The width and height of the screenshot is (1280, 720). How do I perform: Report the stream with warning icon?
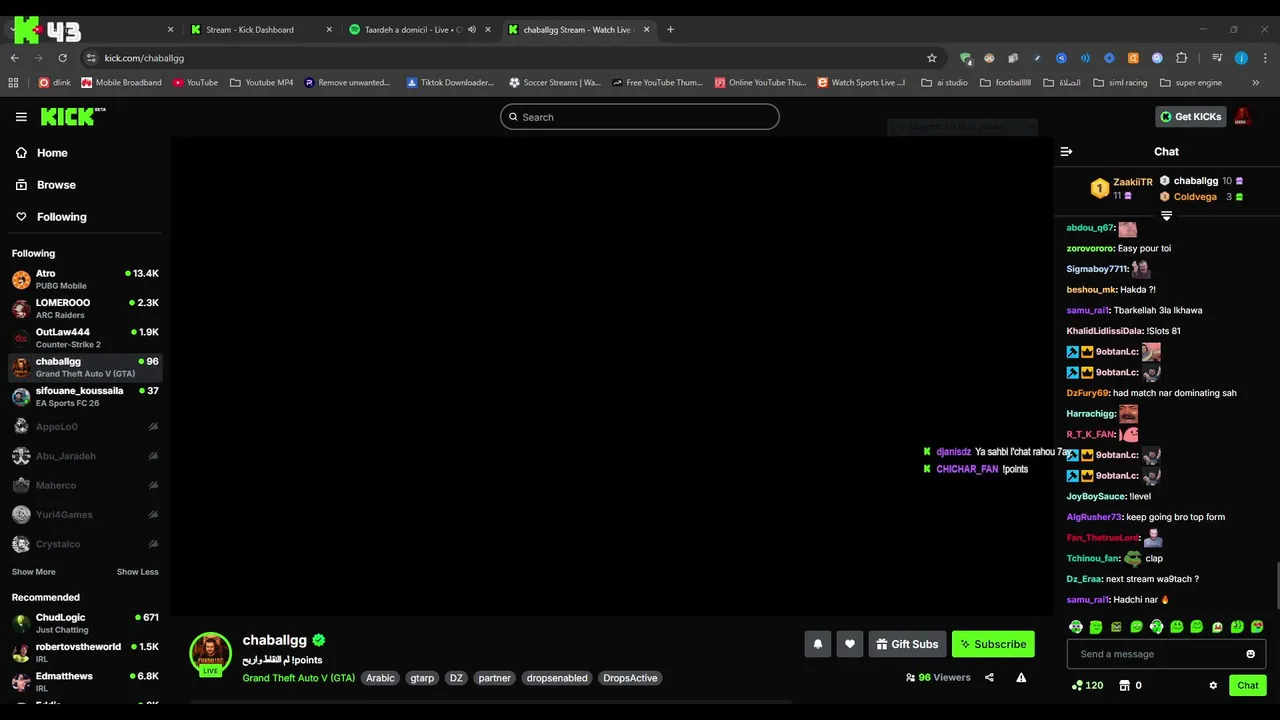(1021, 678)
